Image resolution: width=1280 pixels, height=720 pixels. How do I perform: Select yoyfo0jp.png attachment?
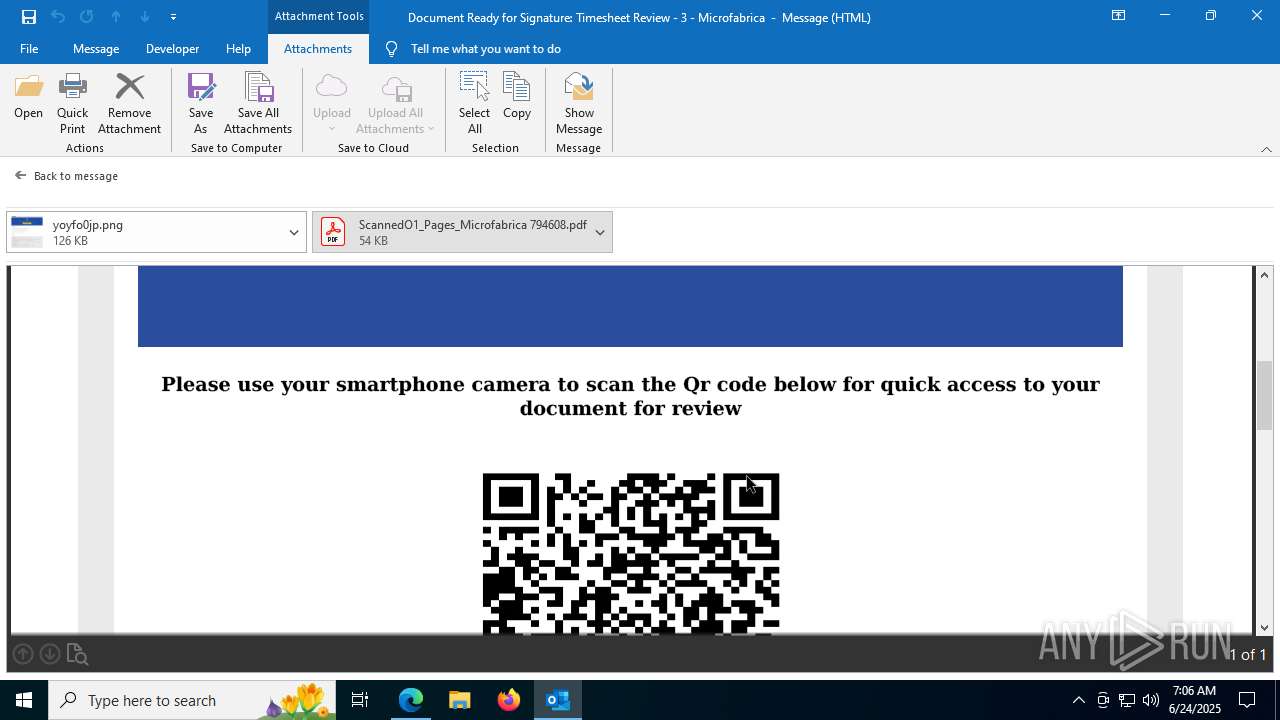(145, 232)
